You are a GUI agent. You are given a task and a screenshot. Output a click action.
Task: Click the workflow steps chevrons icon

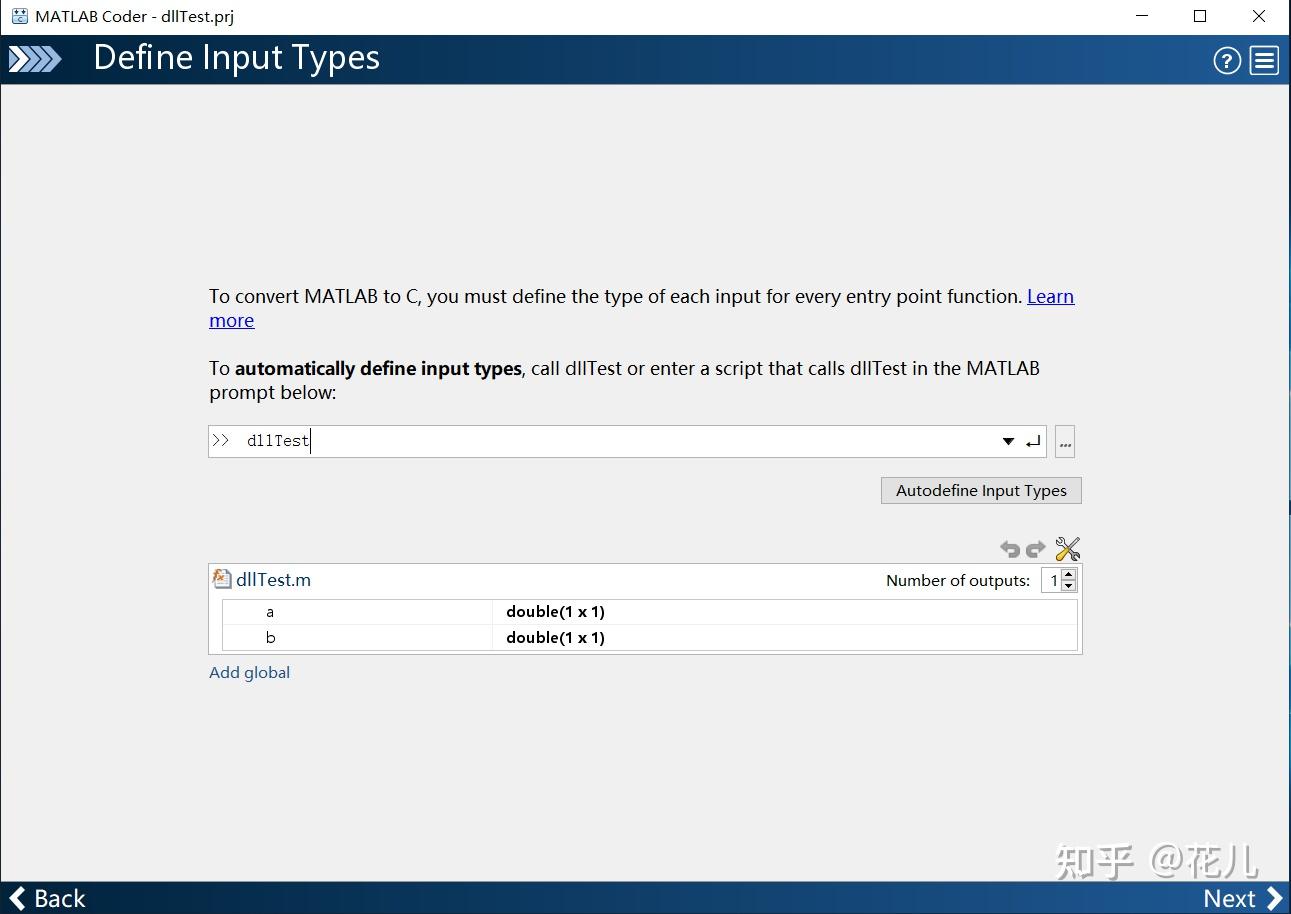coord(35,60)
